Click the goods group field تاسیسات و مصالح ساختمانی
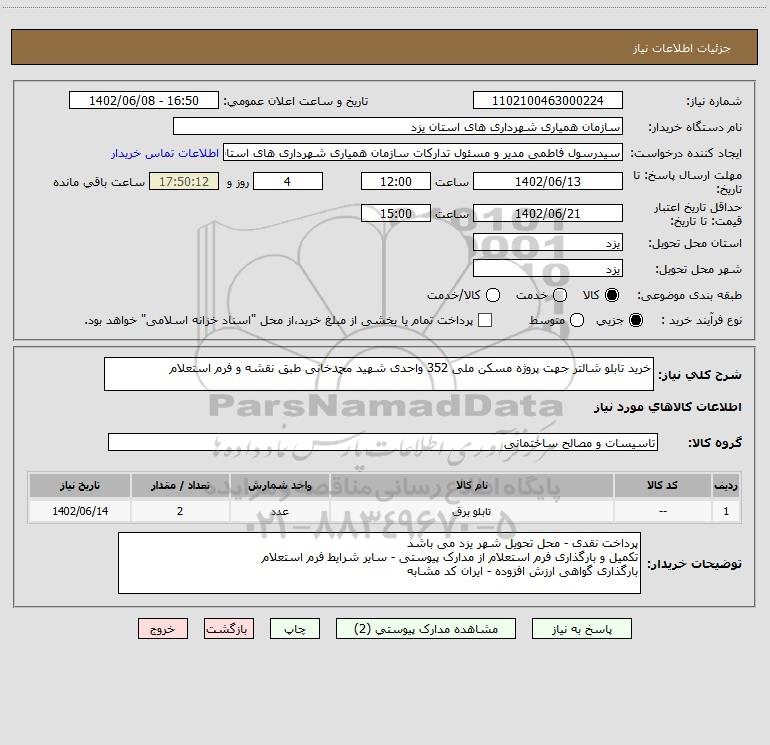The height and width of the screenshot is (745, 770). click(x=383, y=442)
